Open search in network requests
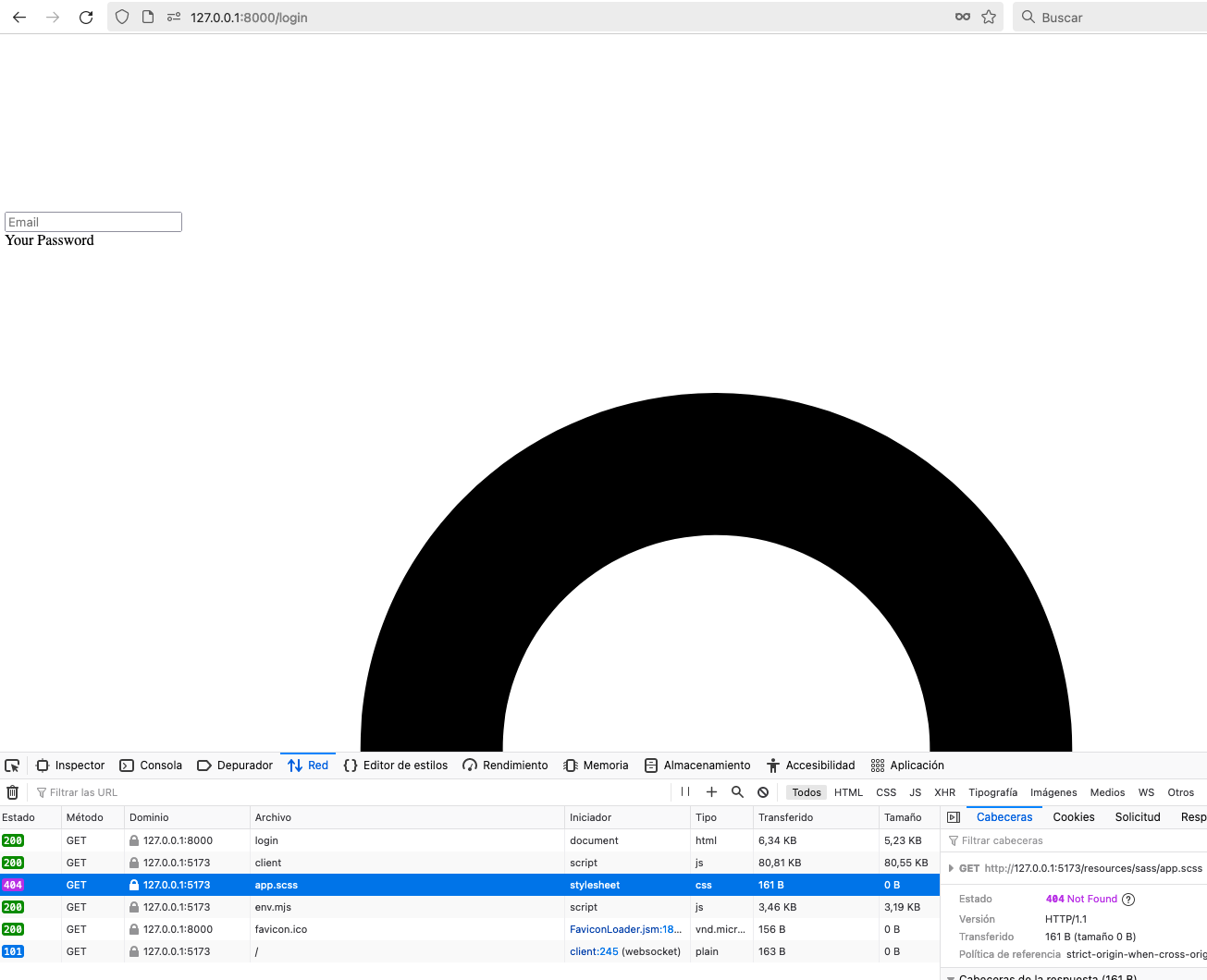This screenshot has width=1207, height=980. tap(737, 792)
